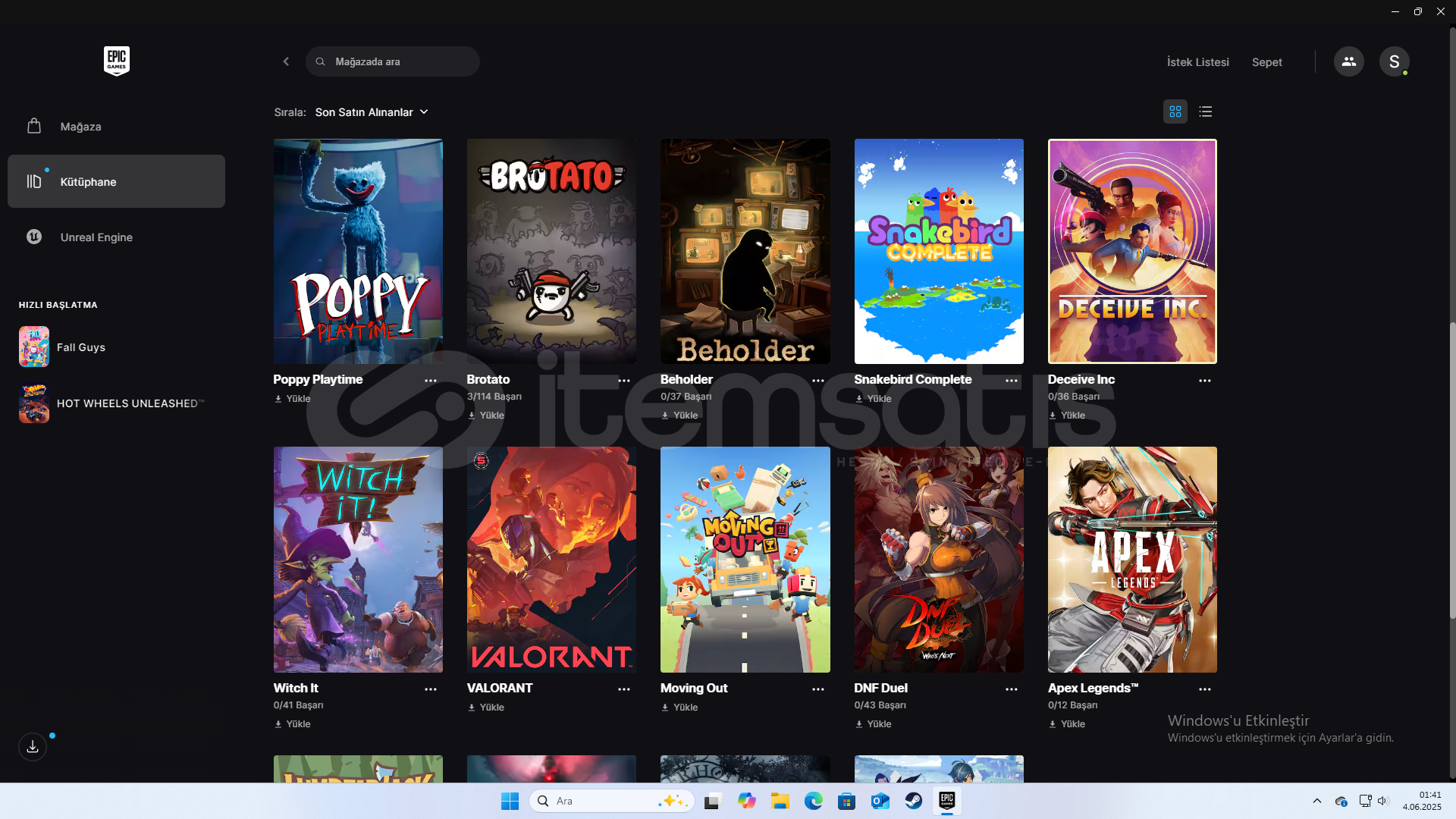Screen dimensions: 1456x819
Task: Go back with the left arrow
Action: click(x=286, y=61)
